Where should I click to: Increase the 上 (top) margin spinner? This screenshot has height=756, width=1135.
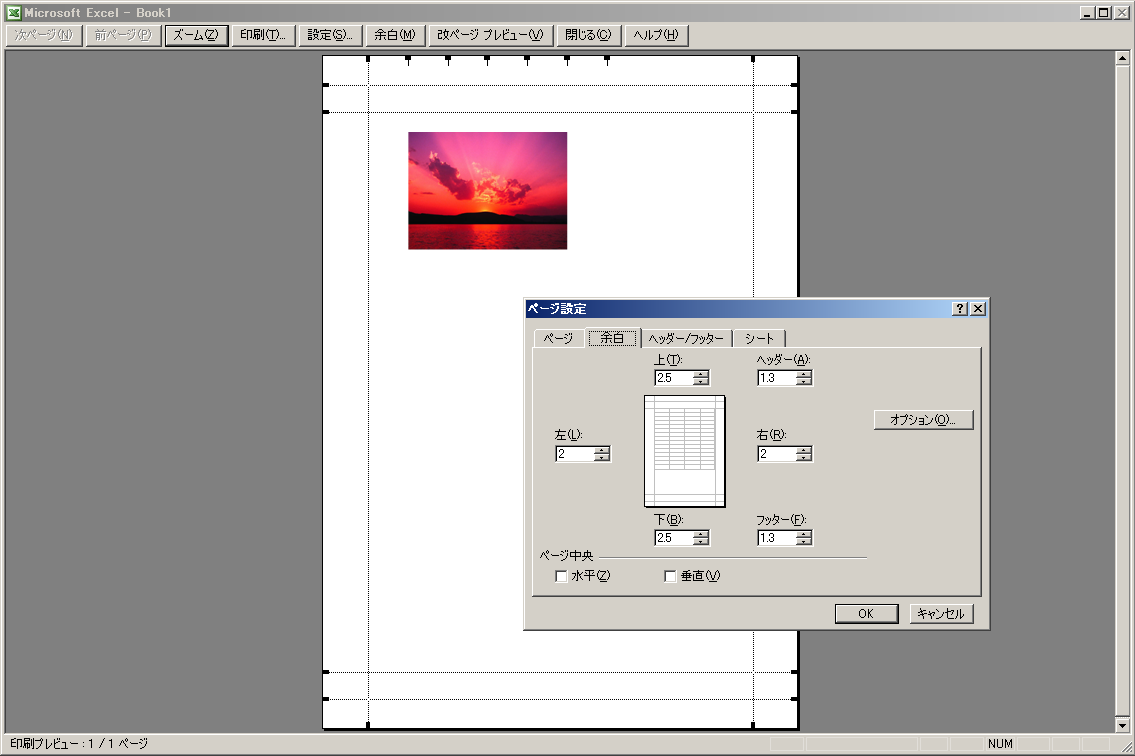701,374
